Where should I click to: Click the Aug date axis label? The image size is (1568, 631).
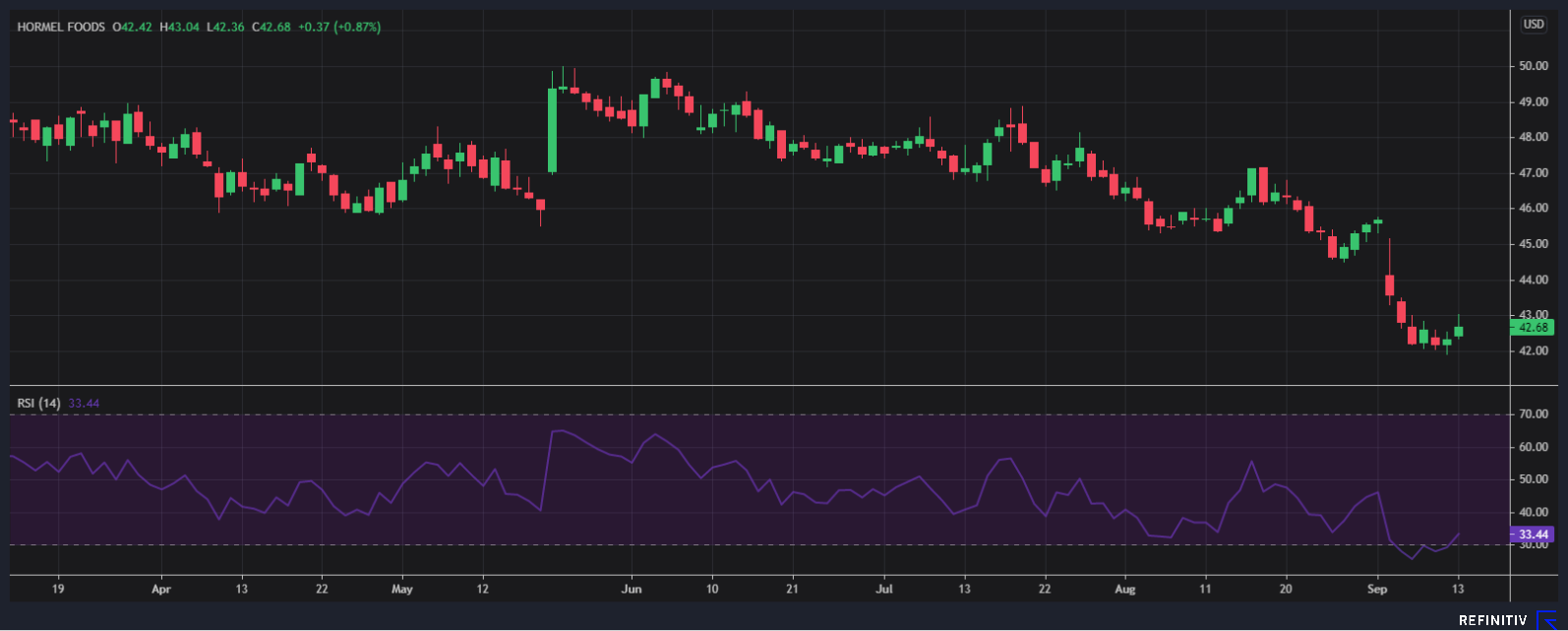pos(1125,589)
